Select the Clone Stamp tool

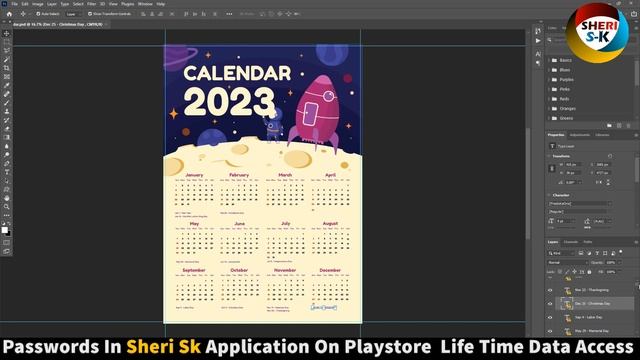(7, 111)
